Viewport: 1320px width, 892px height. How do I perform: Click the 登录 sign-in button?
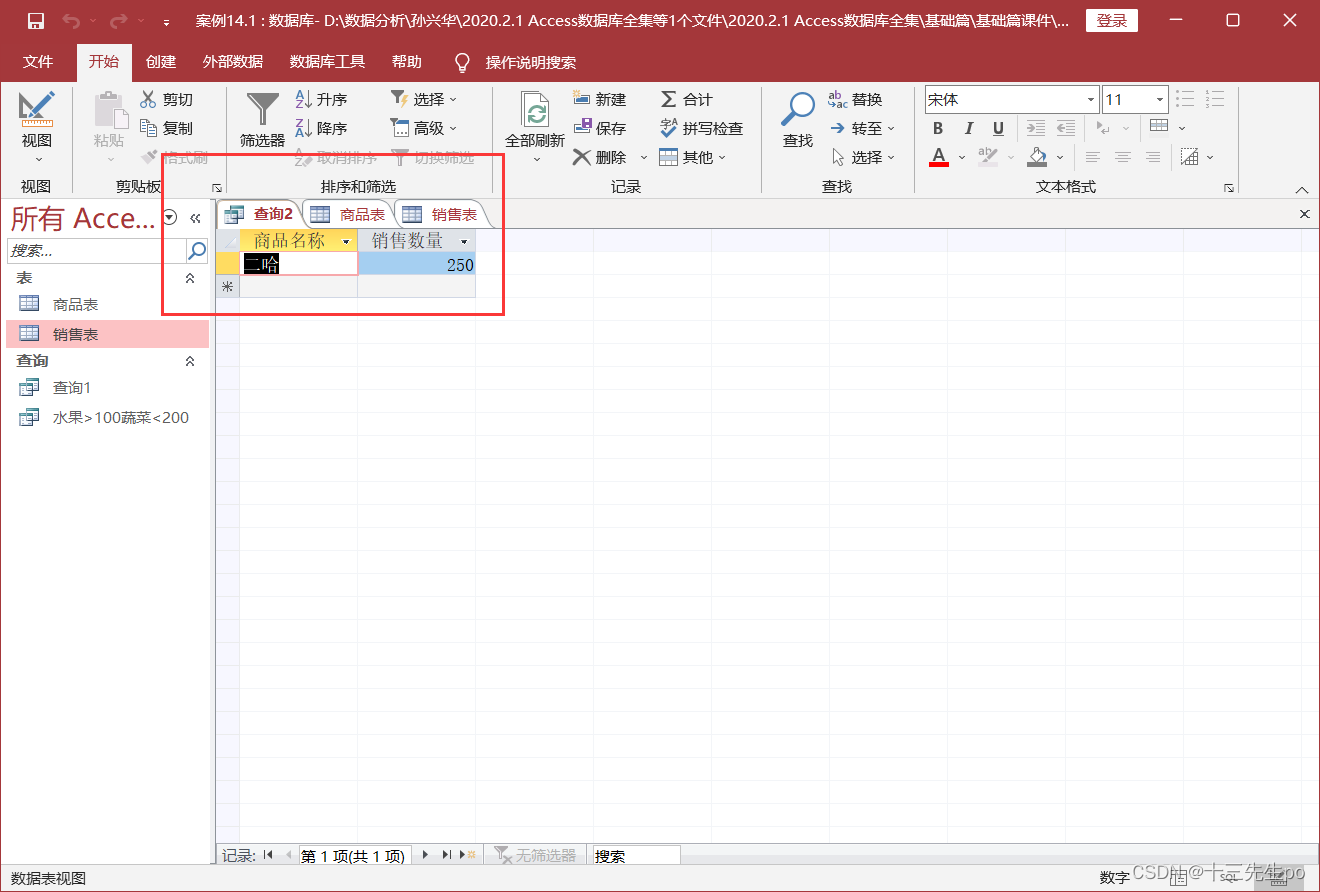point(1112,21)
